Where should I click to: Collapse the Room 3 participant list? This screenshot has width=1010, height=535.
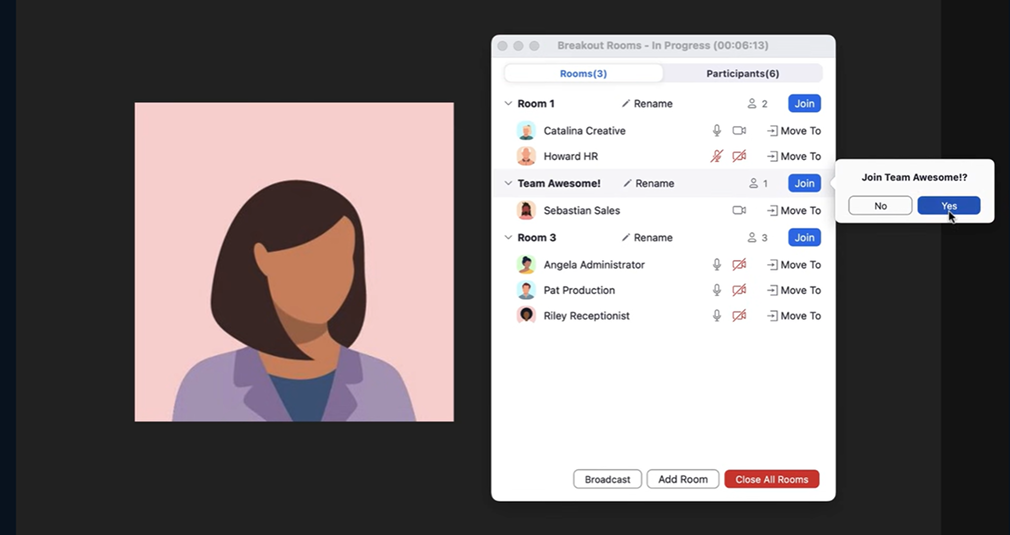(508, 238)
